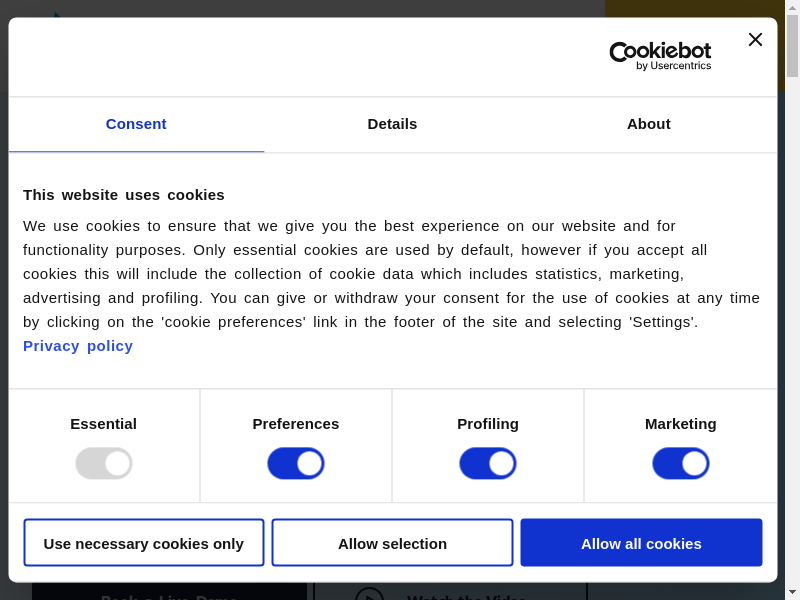Click the page scrollbar thumb
Viewport: 800px width, 600px height.
pos(792,45)
